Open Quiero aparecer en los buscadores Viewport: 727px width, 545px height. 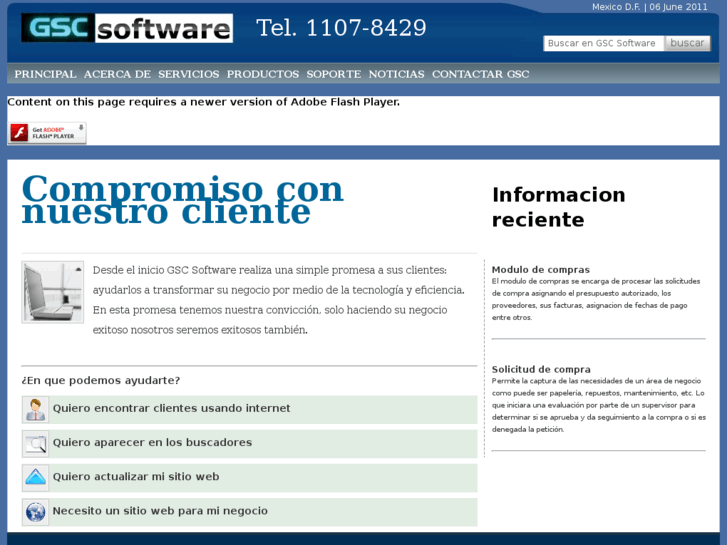[x=153, y=442]
